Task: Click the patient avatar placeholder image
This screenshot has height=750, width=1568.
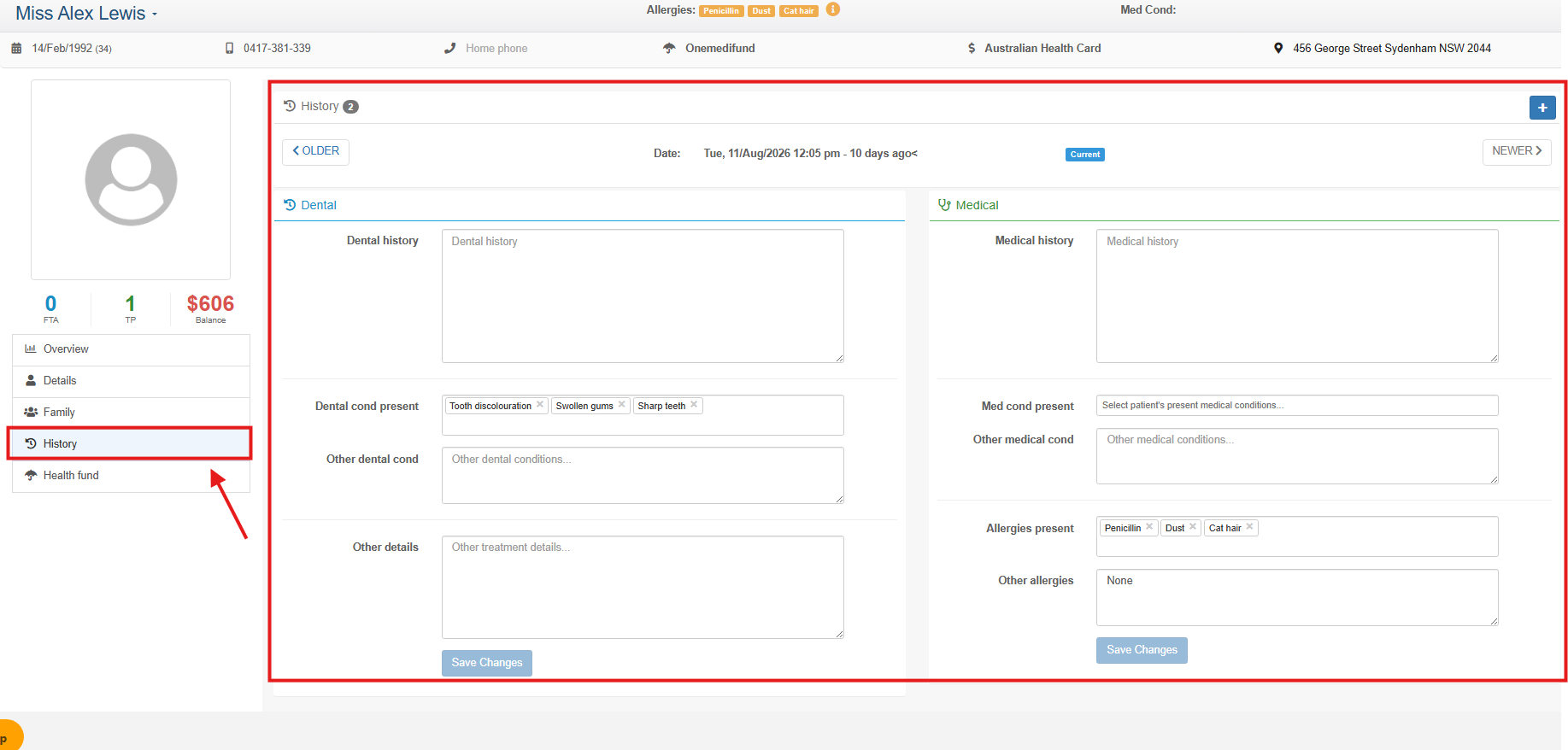Action: (x=131, y=179)
